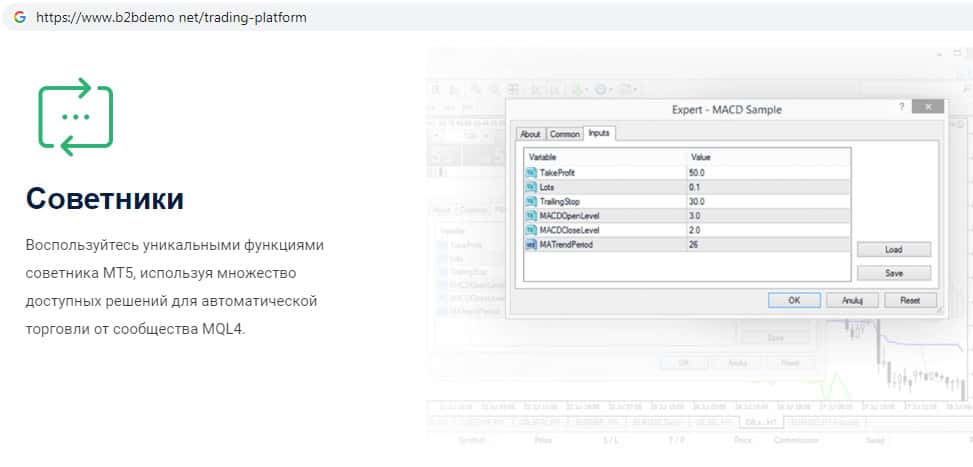The image size is (973, 467).
Task: Switch to the About tab
Action: pyautogui.click(x=530, y=134)
